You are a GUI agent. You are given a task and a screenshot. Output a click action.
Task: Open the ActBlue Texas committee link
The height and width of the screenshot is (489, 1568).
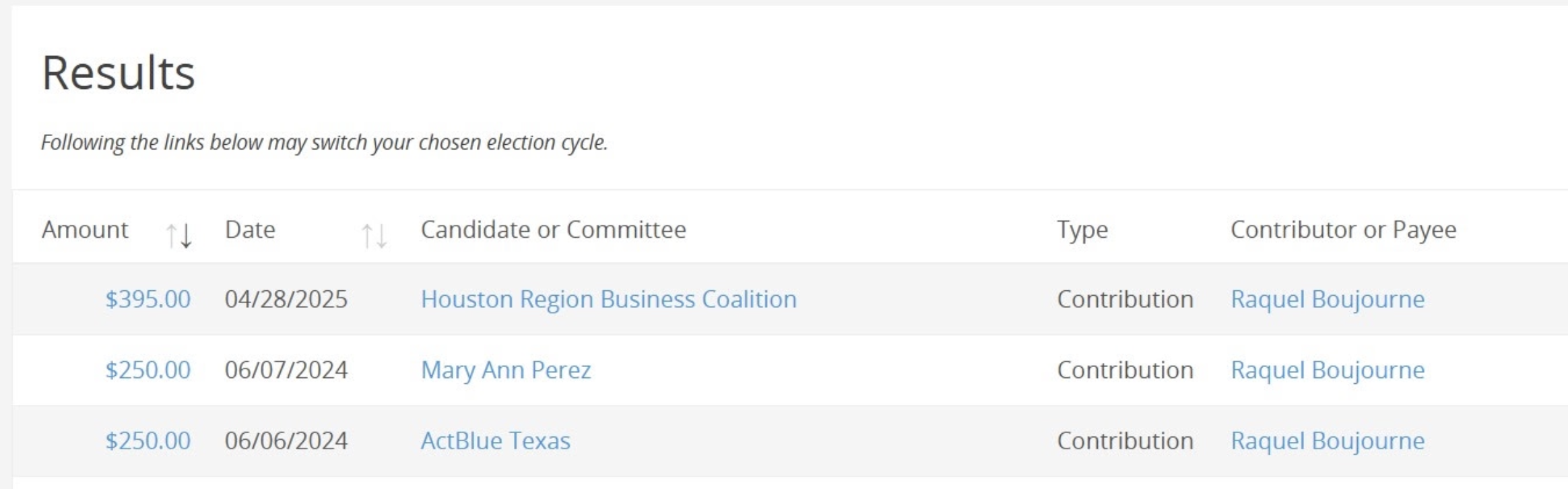tap(495, 441)
